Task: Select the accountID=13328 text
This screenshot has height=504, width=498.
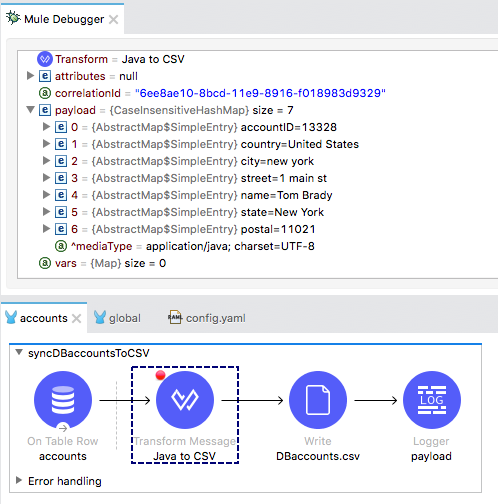Action: point(289,127)
